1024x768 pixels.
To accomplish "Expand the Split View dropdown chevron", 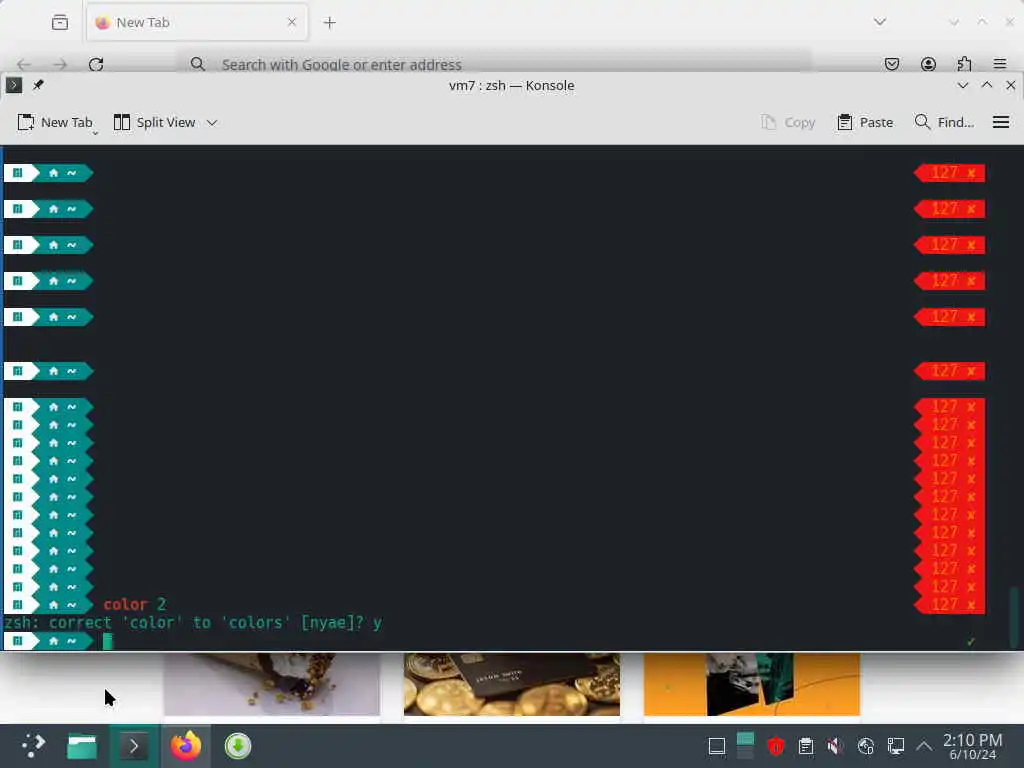I will 212,122.
